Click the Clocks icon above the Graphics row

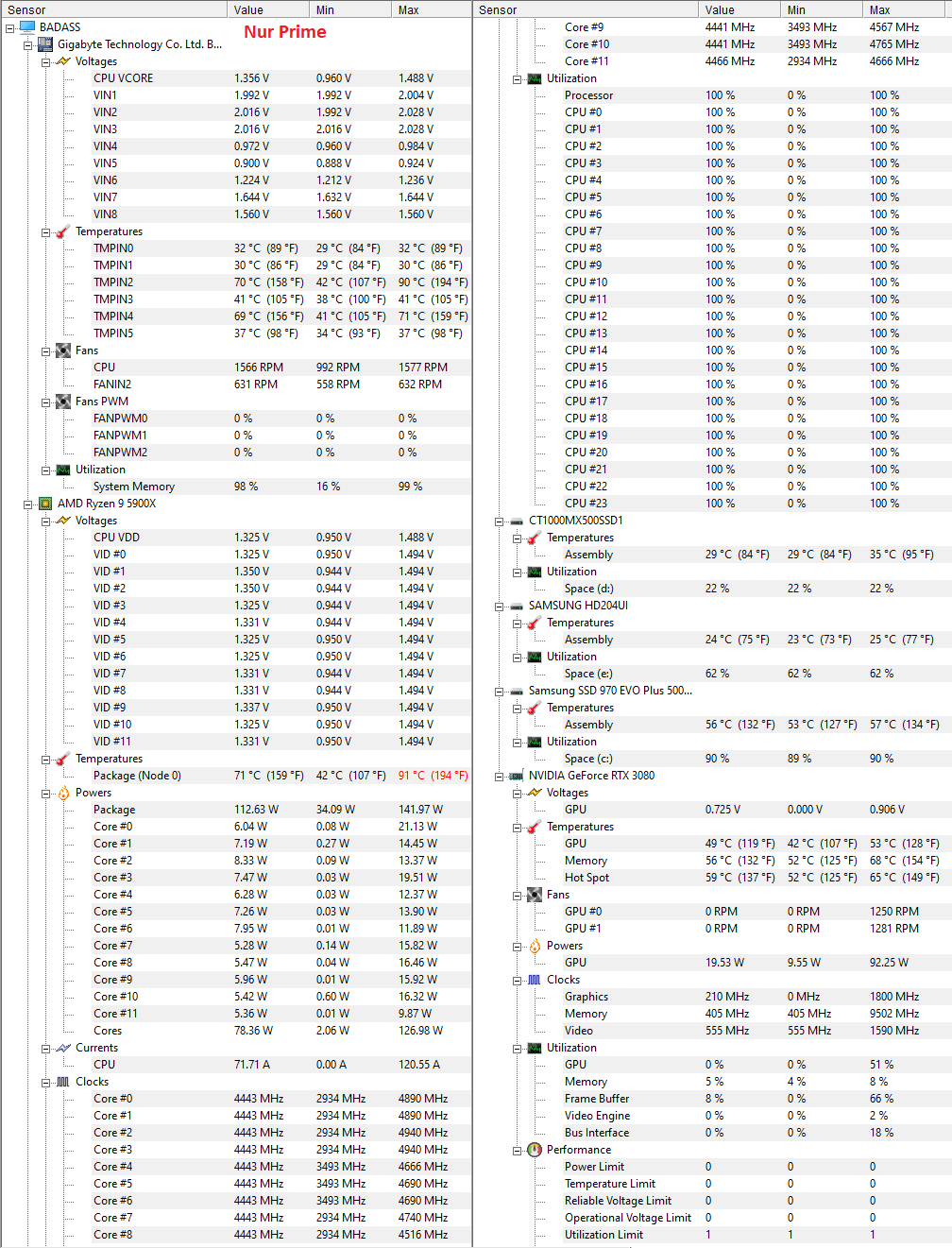(535, 980)
